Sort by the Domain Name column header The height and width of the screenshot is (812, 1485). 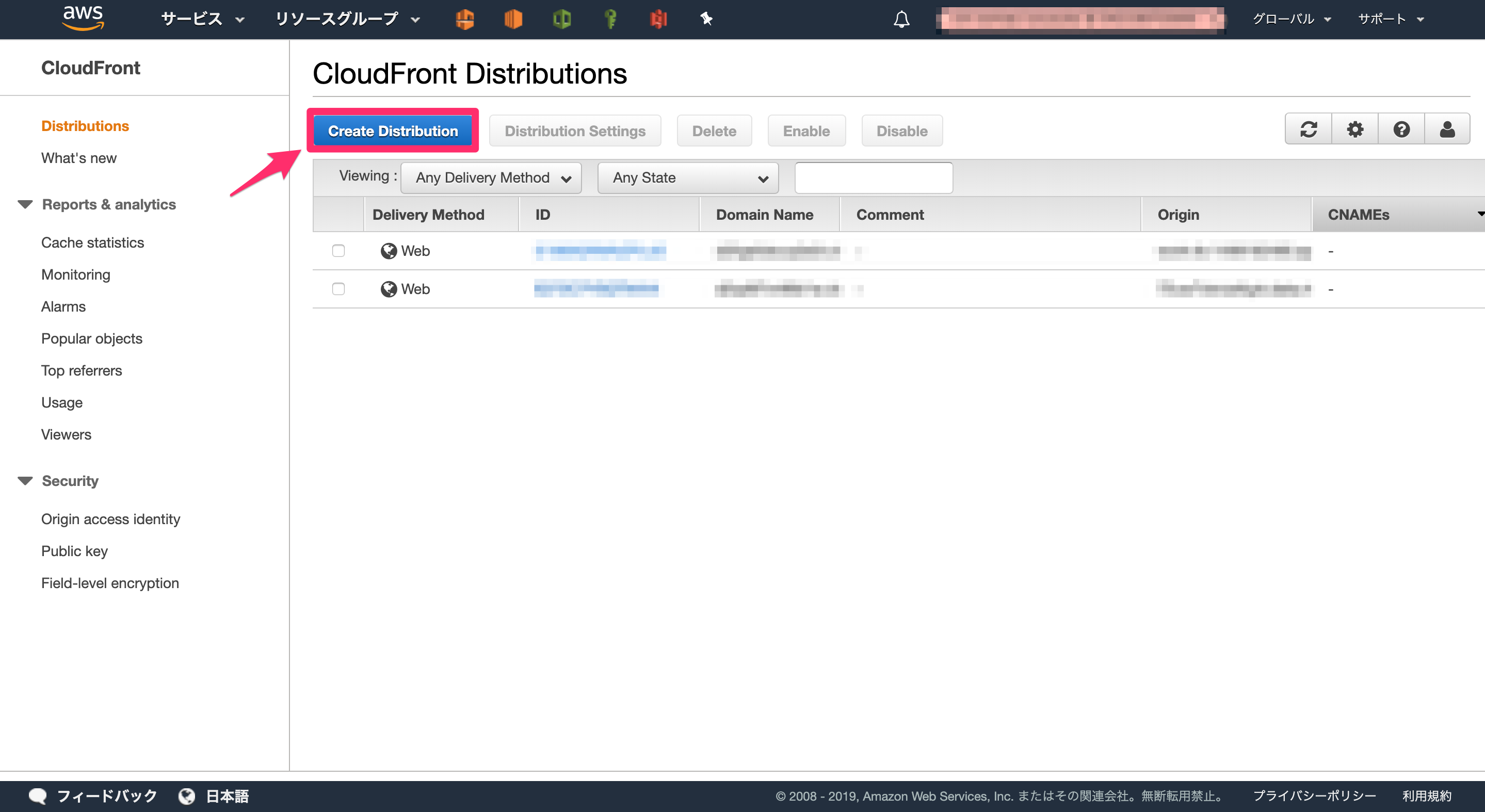point(769,215)
